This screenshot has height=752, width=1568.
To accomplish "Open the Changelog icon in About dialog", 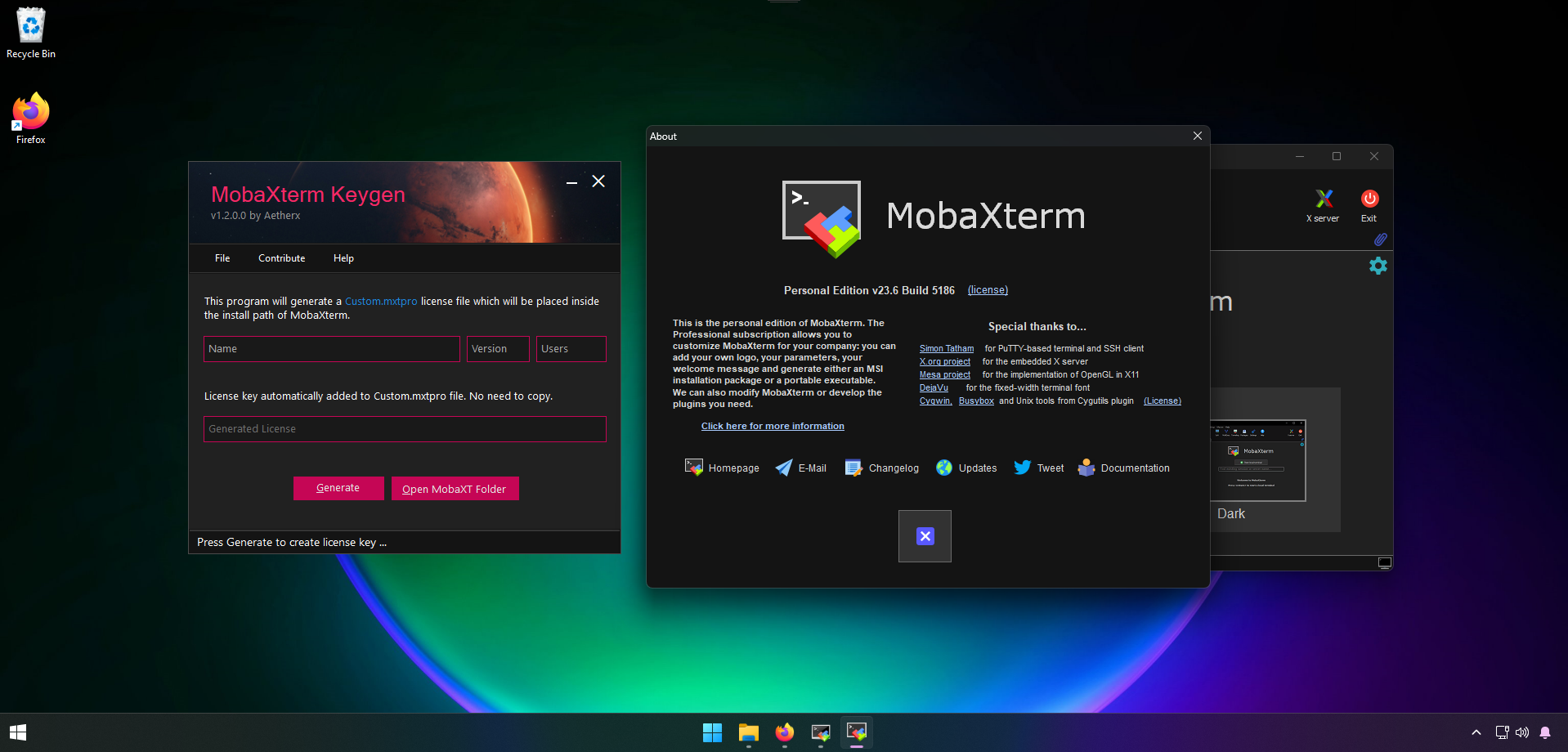I will pyautogui.click(x=853, y=468).
